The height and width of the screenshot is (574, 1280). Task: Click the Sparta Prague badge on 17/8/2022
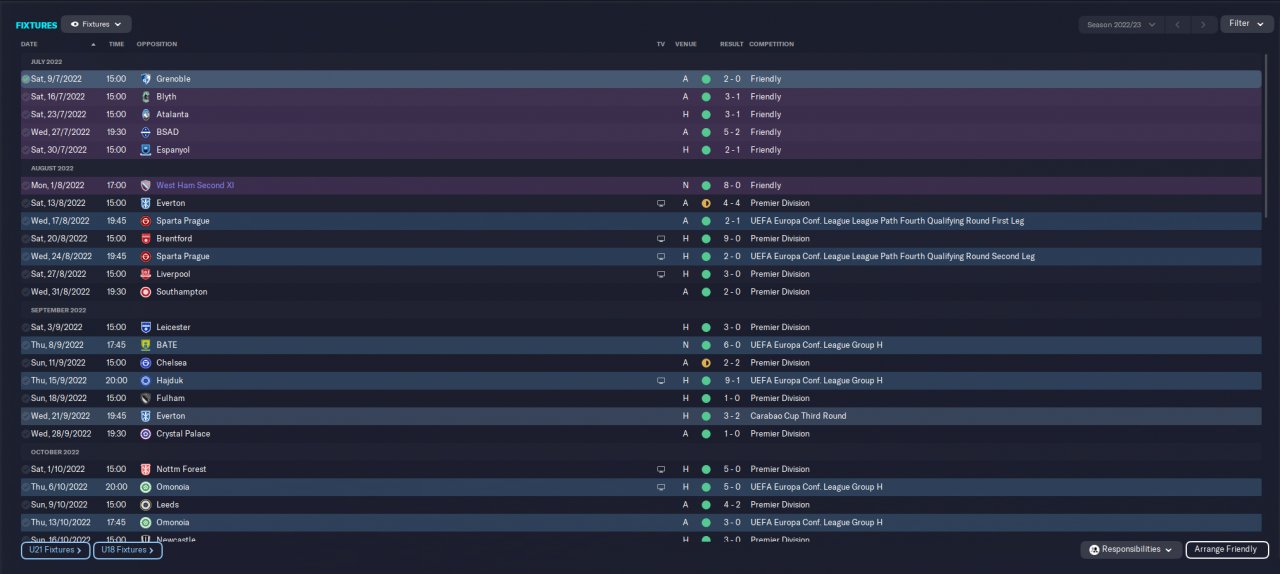pyautogui.click(x=146, y=221)
